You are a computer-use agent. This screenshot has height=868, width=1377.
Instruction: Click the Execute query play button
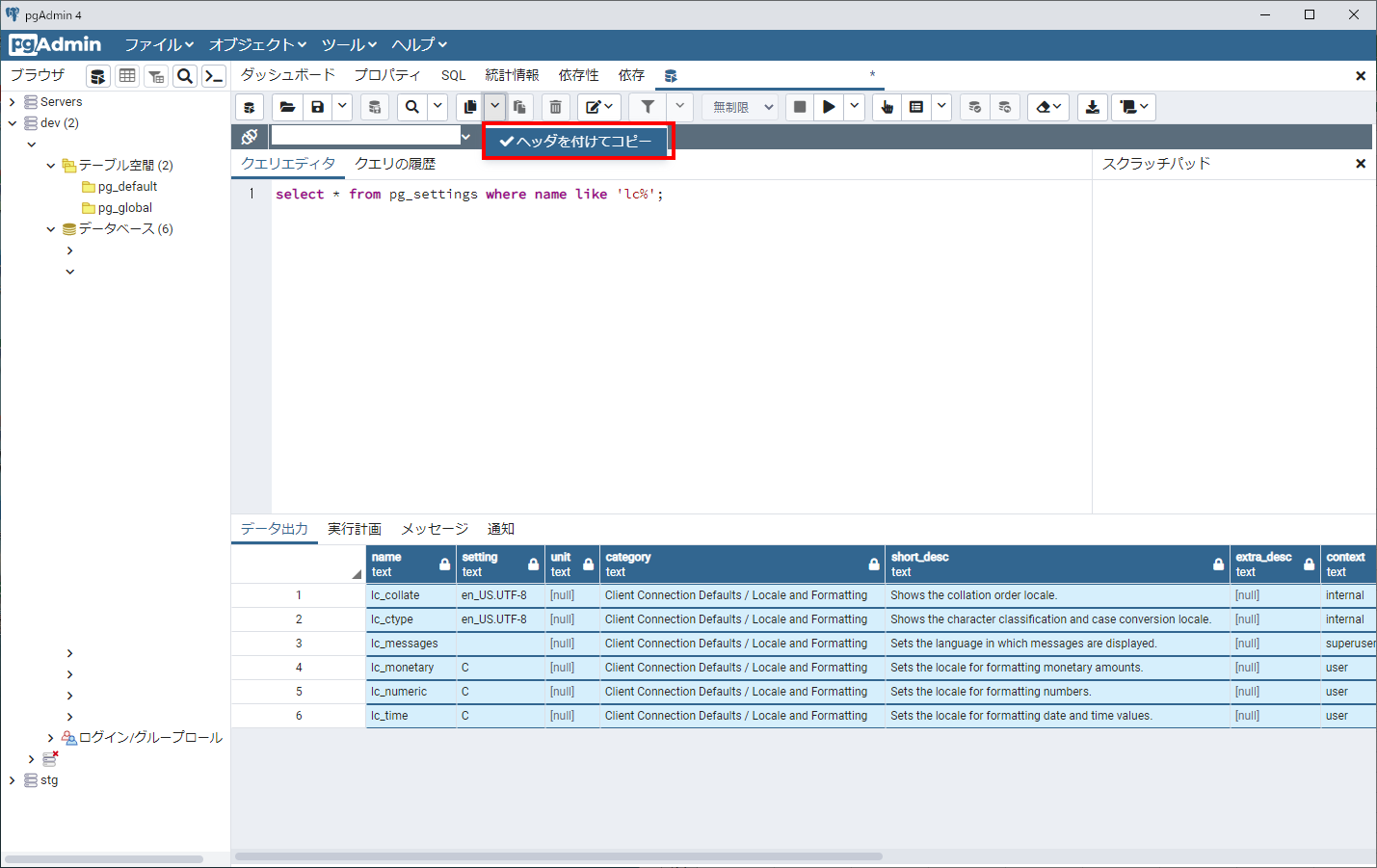coord(828,107)
